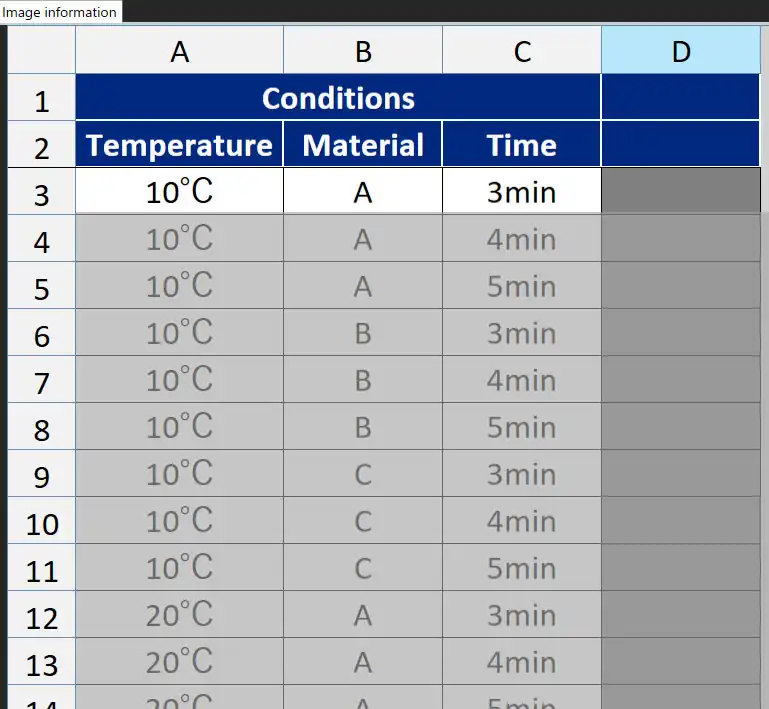Screen dimensions: 769x709
Task: Click the 'Time' header cell
Action: [522, 146]
